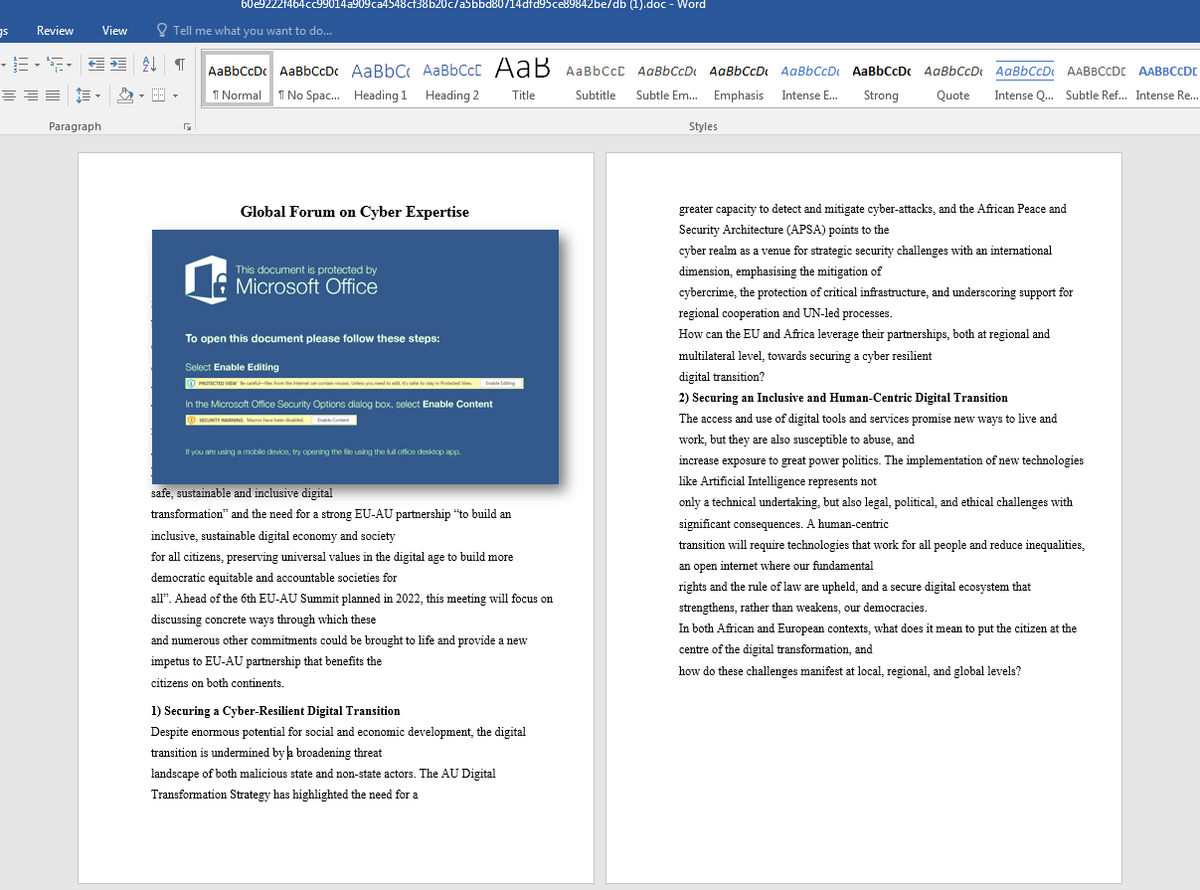The image size is (1200, 890).
Task: Toggle Show/Hide paragraph marks
Action: coord(180,65)
